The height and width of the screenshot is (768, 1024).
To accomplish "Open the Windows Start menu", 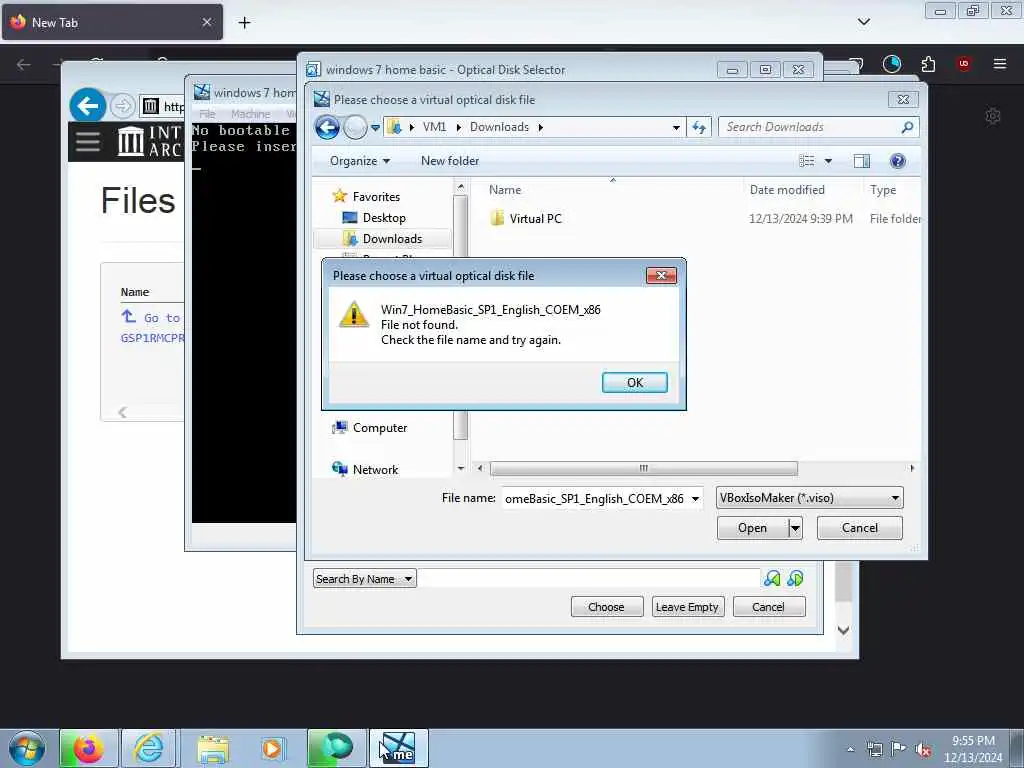I will [27, 748].
